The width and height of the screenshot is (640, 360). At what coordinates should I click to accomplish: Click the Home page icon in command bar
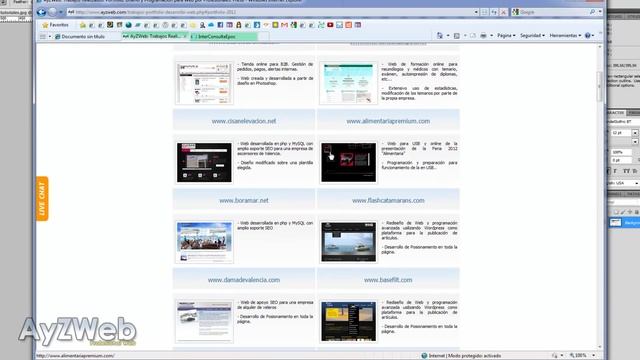(x=440, y=36)
